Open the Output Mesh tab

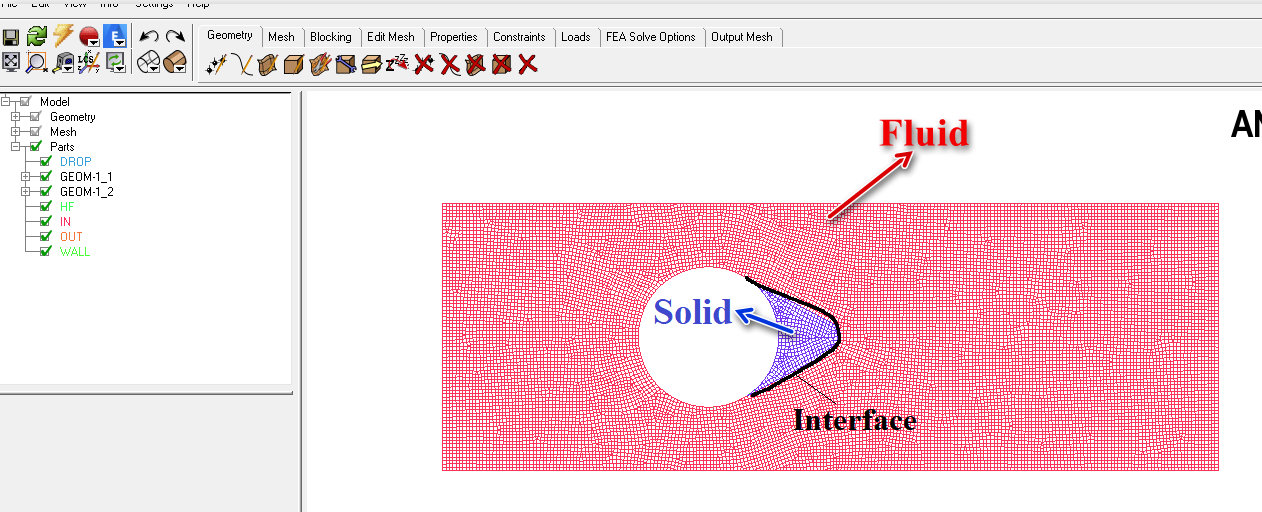[742, 37]
